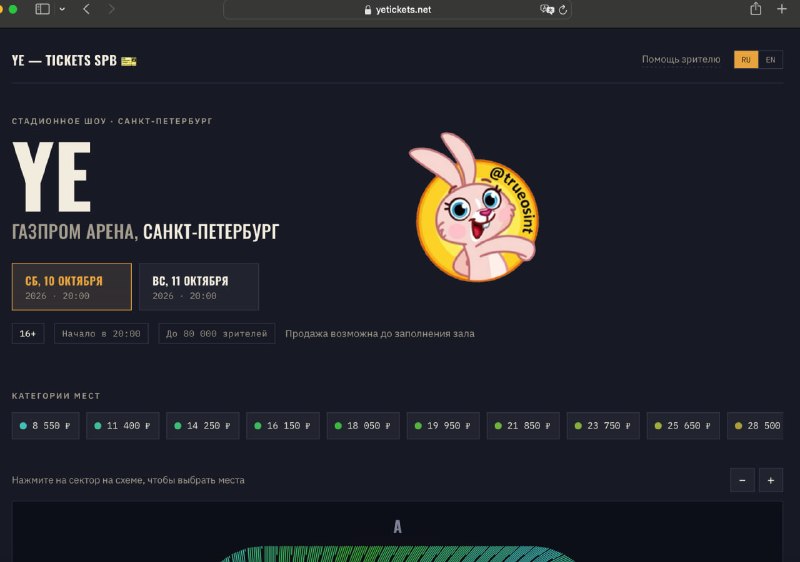Screen dimensions: 800x562
Task: Open Помощь зрителю help link
Action: point(681,60)
